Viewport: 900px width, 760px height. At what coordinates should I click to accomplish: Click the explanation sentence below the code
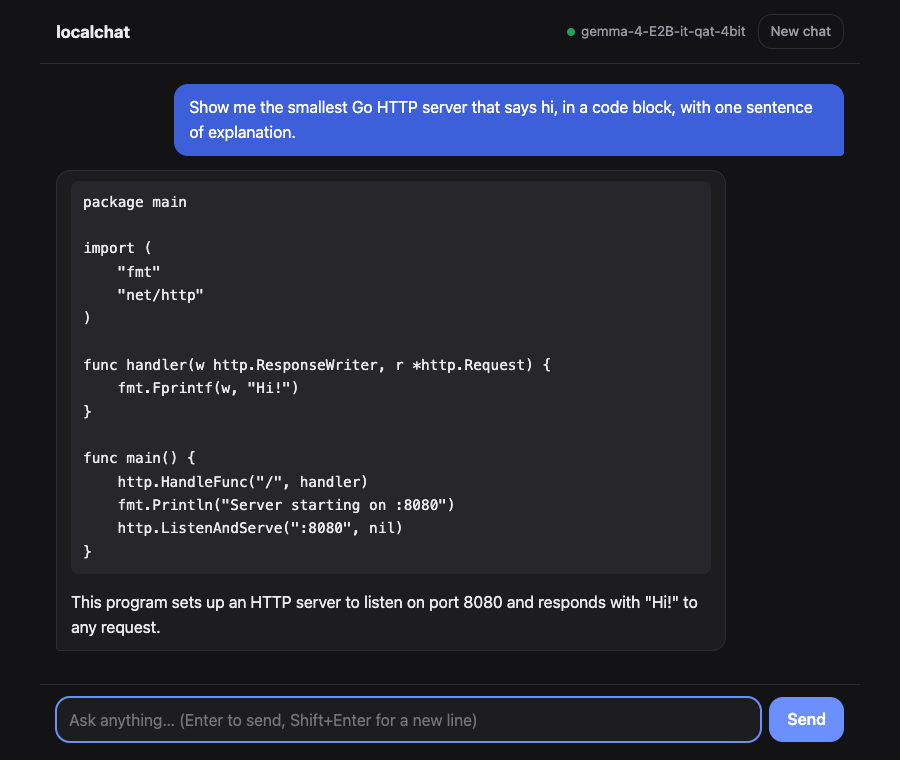(x=384, y=615)
